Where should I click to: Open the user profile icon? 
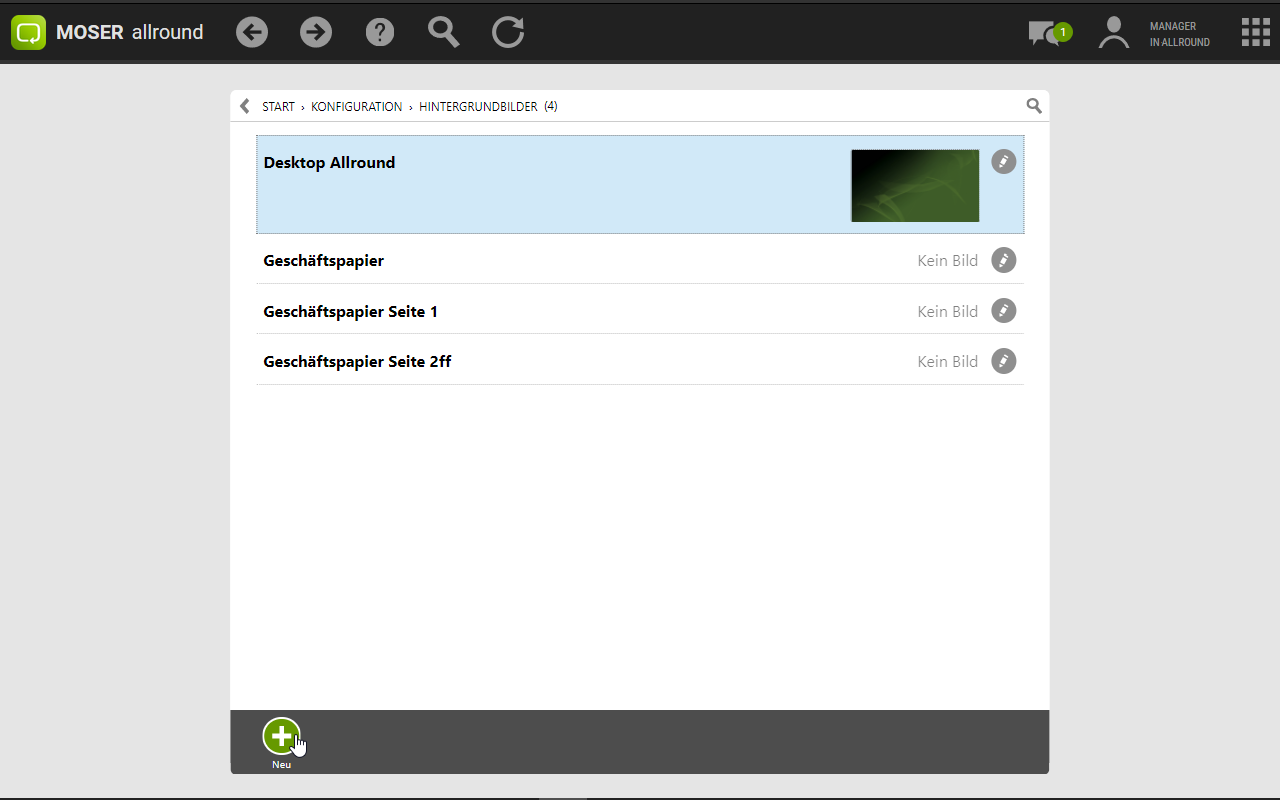(1113, 32)
